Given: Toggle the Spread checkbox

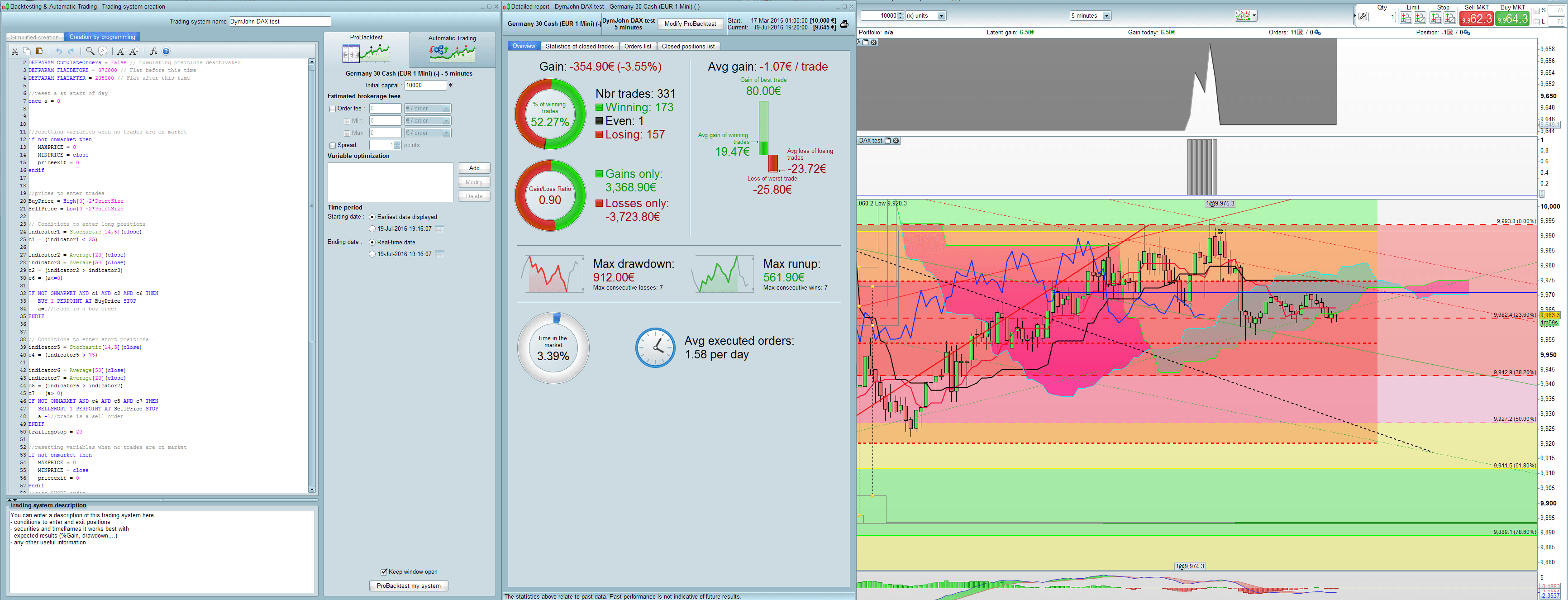Looking at the screenshot, I should tap(332, 145).
